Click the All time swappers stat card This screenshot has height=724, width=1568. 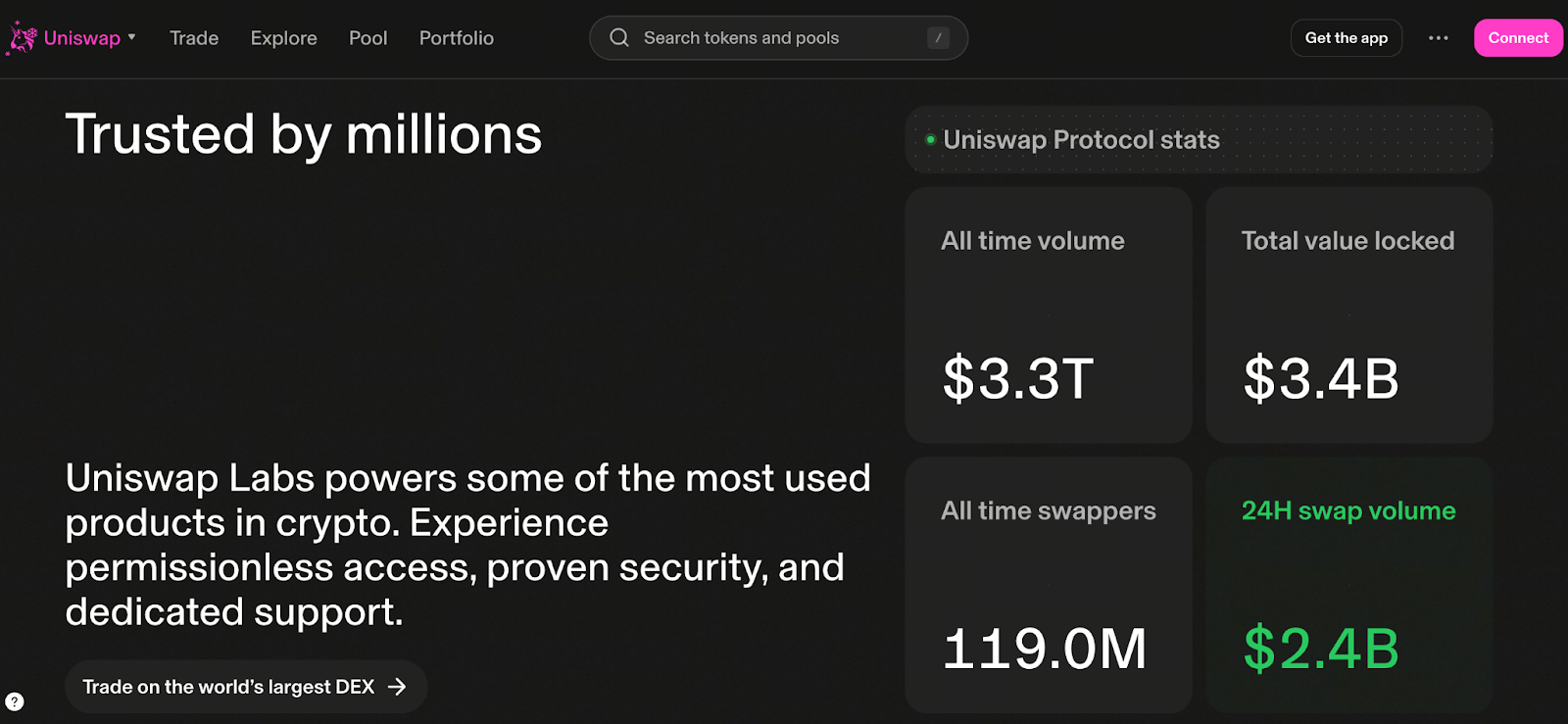1049,585
